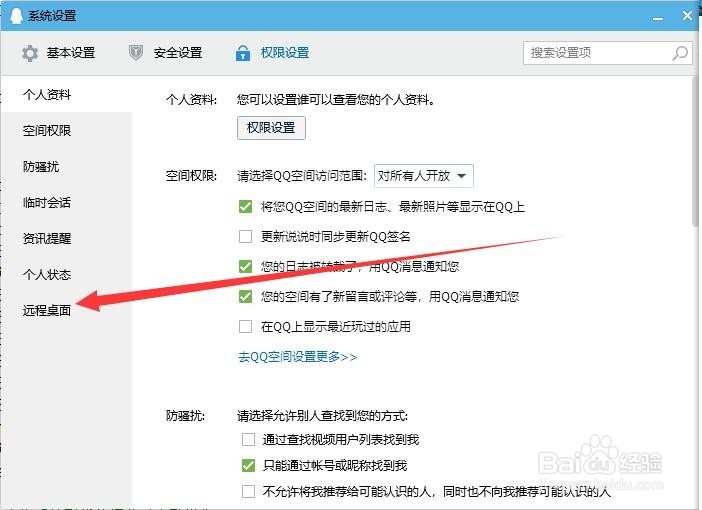Switch to the 权限设置 tab

pyautogui.click(x=272, y=53)
